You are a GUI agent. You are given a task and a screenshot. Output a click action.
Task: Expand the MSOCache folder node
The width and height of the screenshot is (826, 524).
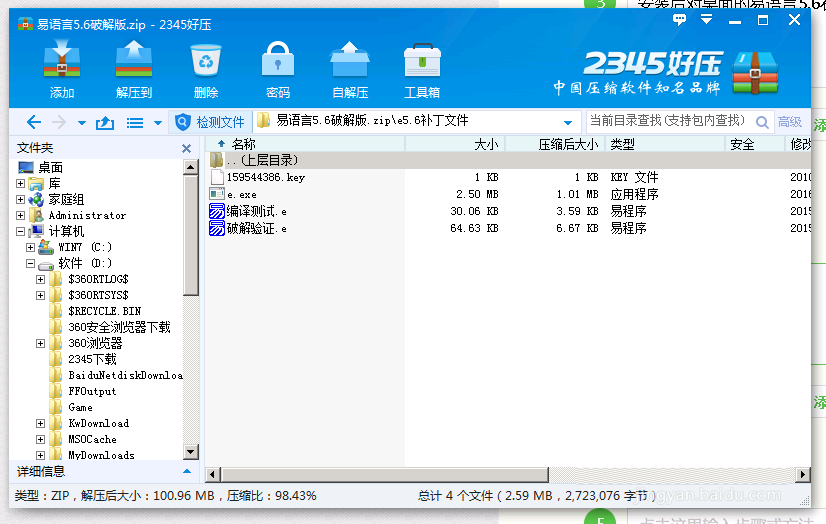41,439
